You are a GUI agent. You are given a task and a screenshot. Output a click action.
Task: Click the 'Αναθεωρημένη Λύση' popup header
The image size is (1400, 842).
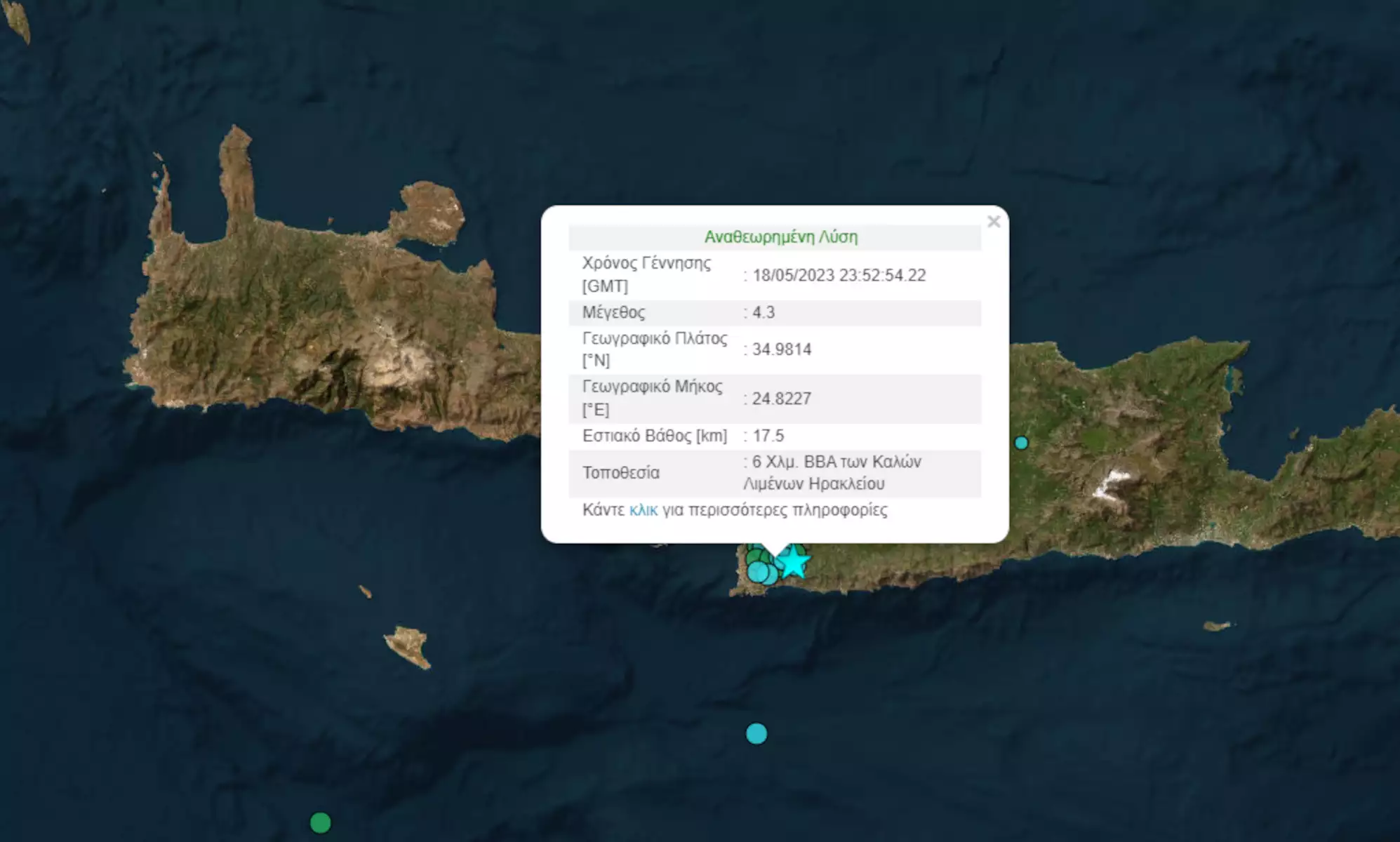(781, 237)
